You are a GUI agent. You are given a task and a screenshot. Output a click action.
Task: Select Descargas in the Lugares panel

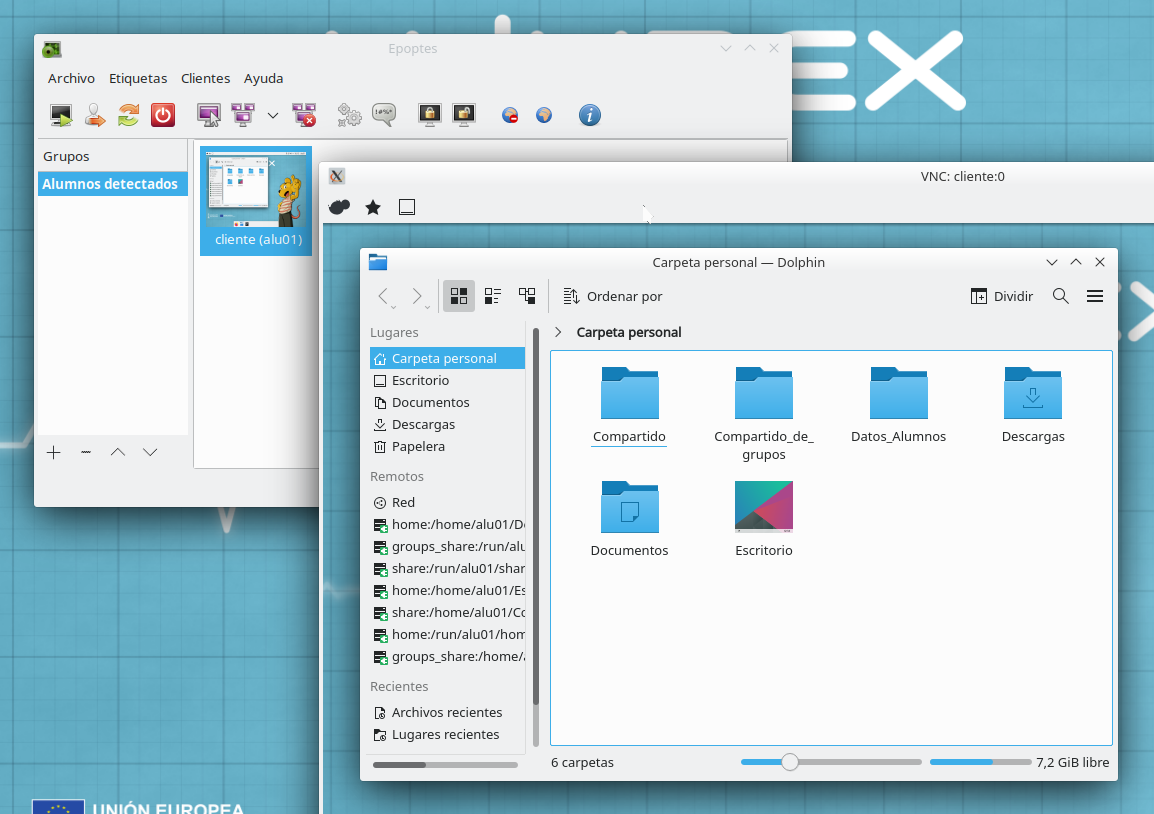pyautogui.click(x=423, y=424)
